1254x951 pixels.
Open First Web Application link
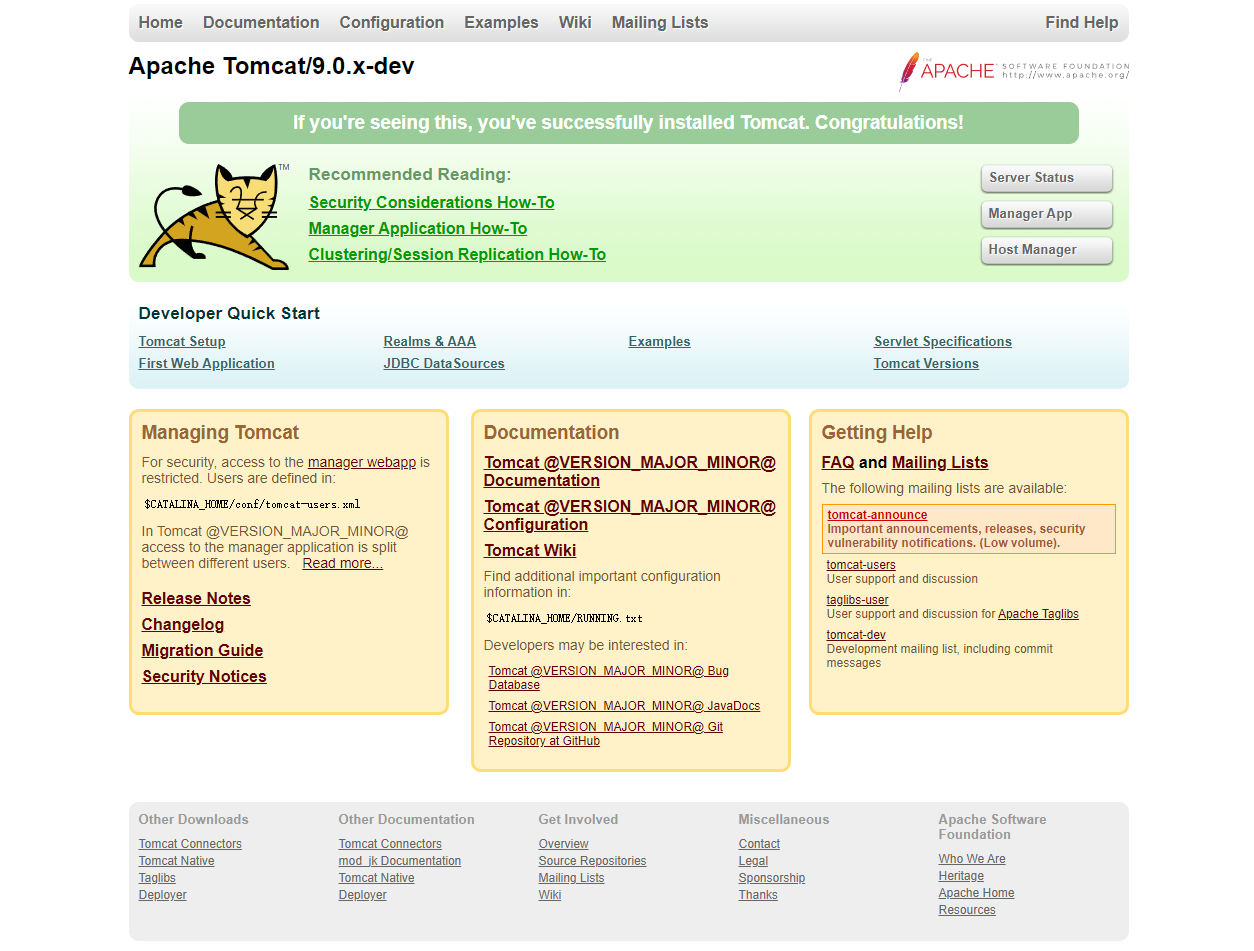click(x=206, y=363)
